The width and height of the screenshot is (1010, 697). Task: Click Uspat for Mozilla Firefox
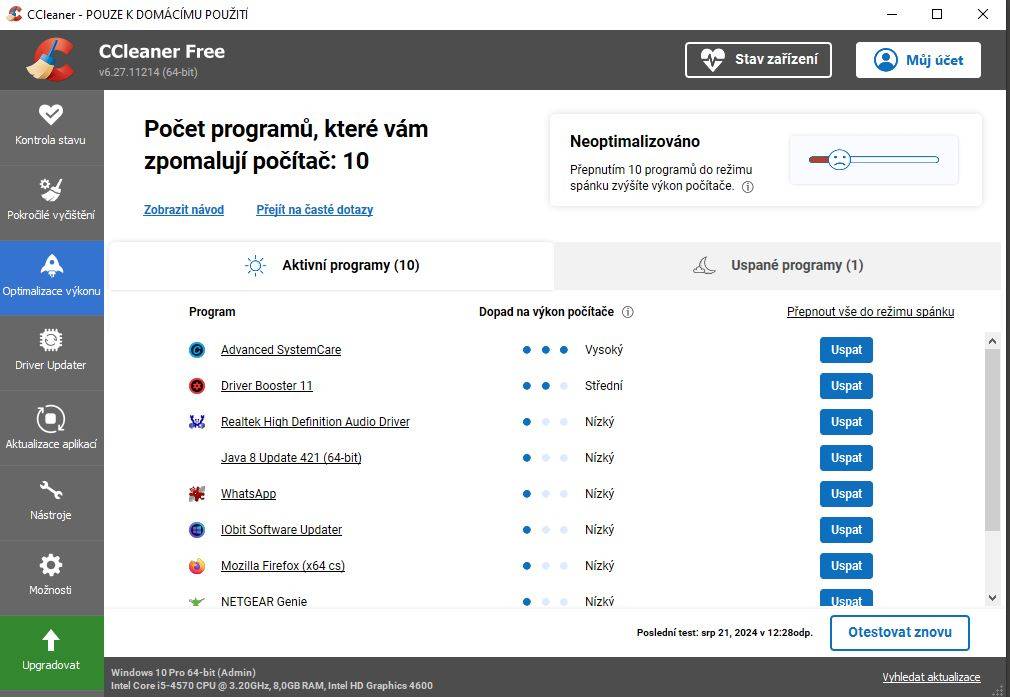(x=846, y=566)
